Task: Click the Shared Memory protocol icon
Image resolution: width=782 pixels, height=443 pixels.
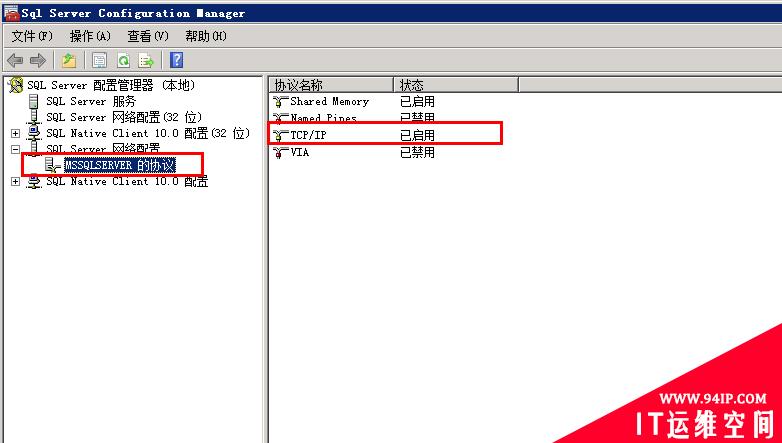Action: (281, 102)
